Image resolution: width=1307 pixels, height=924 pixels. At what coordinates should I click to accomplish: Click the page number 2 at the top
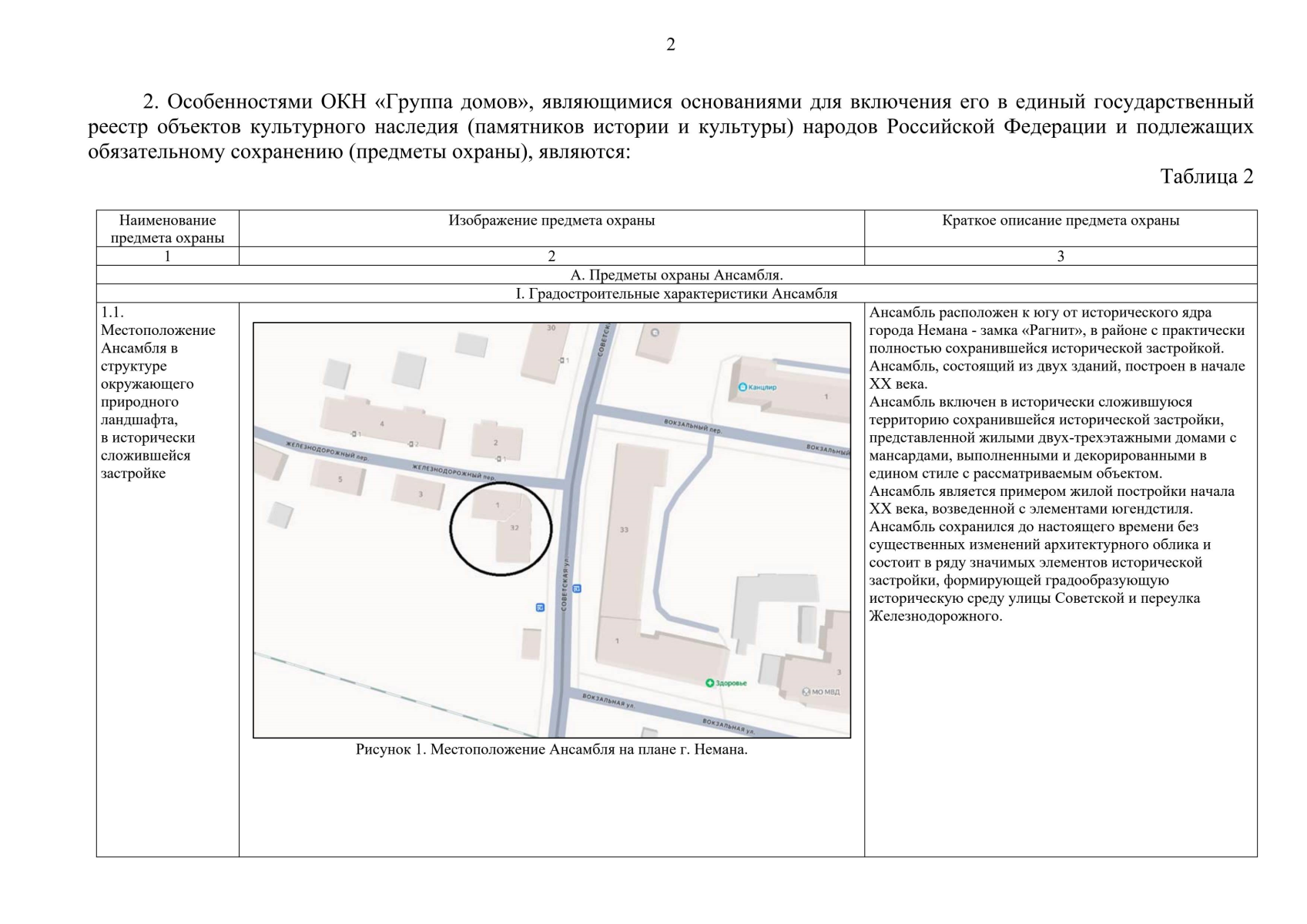pyautogui.click(x=670, y=45)
